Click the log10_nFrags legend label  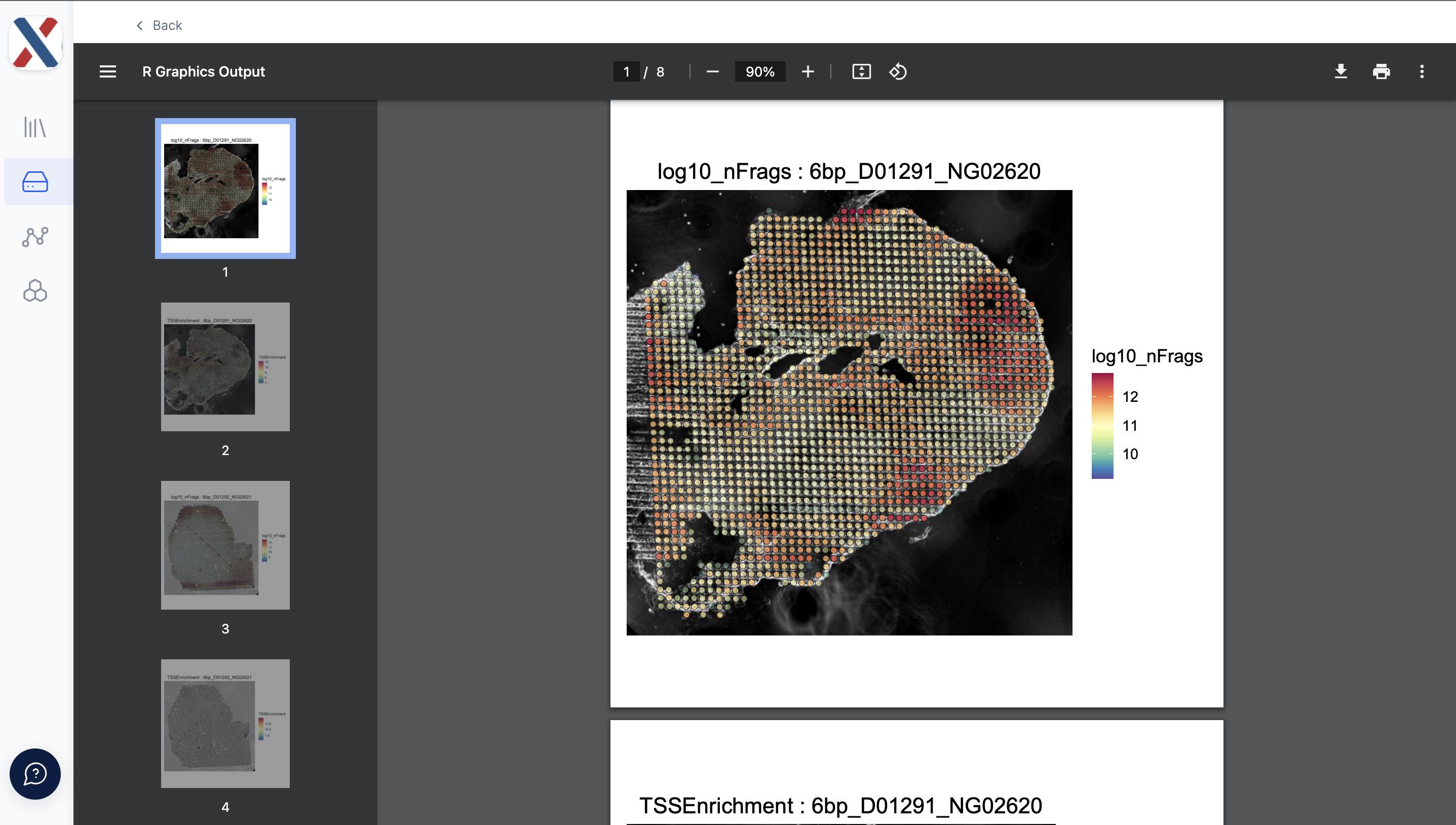(1147, 356)
